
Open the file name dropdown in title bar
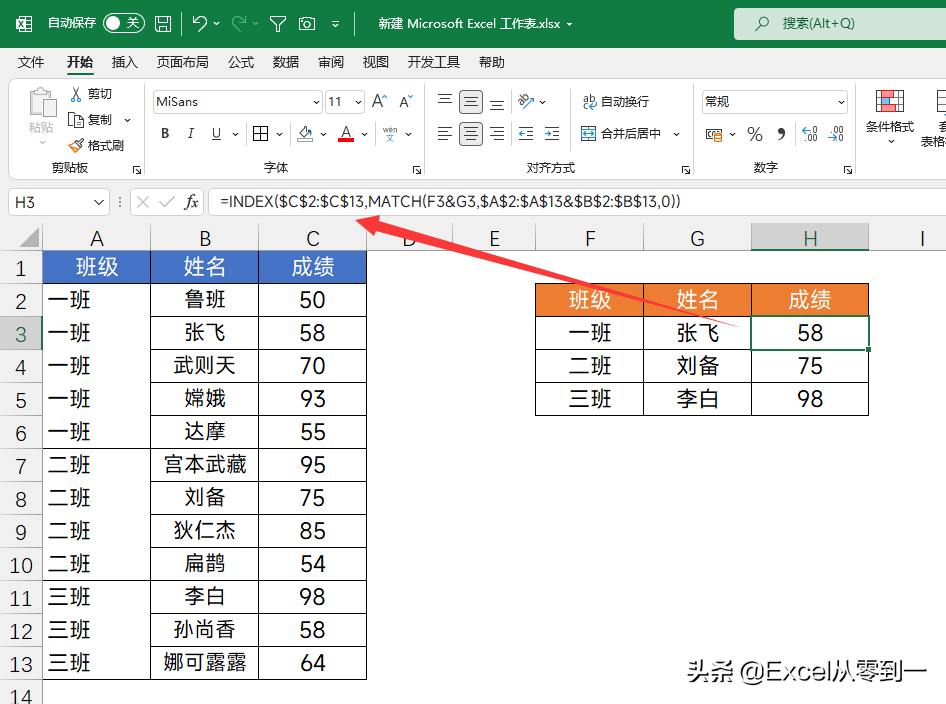pos(570,24)
